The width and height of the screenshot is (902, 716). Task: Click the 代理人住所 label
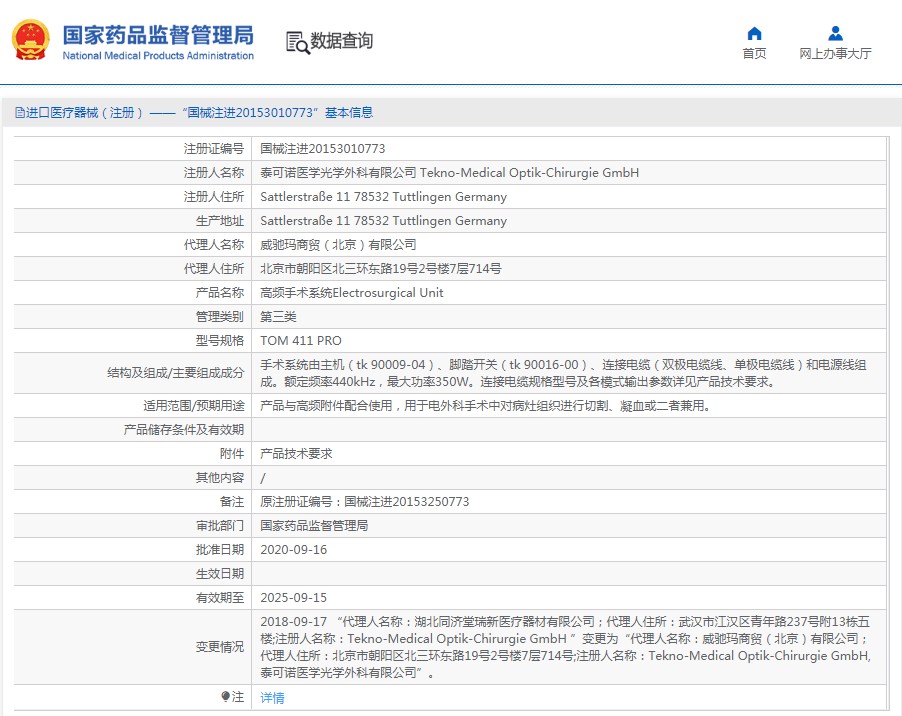tap(214, 269)
